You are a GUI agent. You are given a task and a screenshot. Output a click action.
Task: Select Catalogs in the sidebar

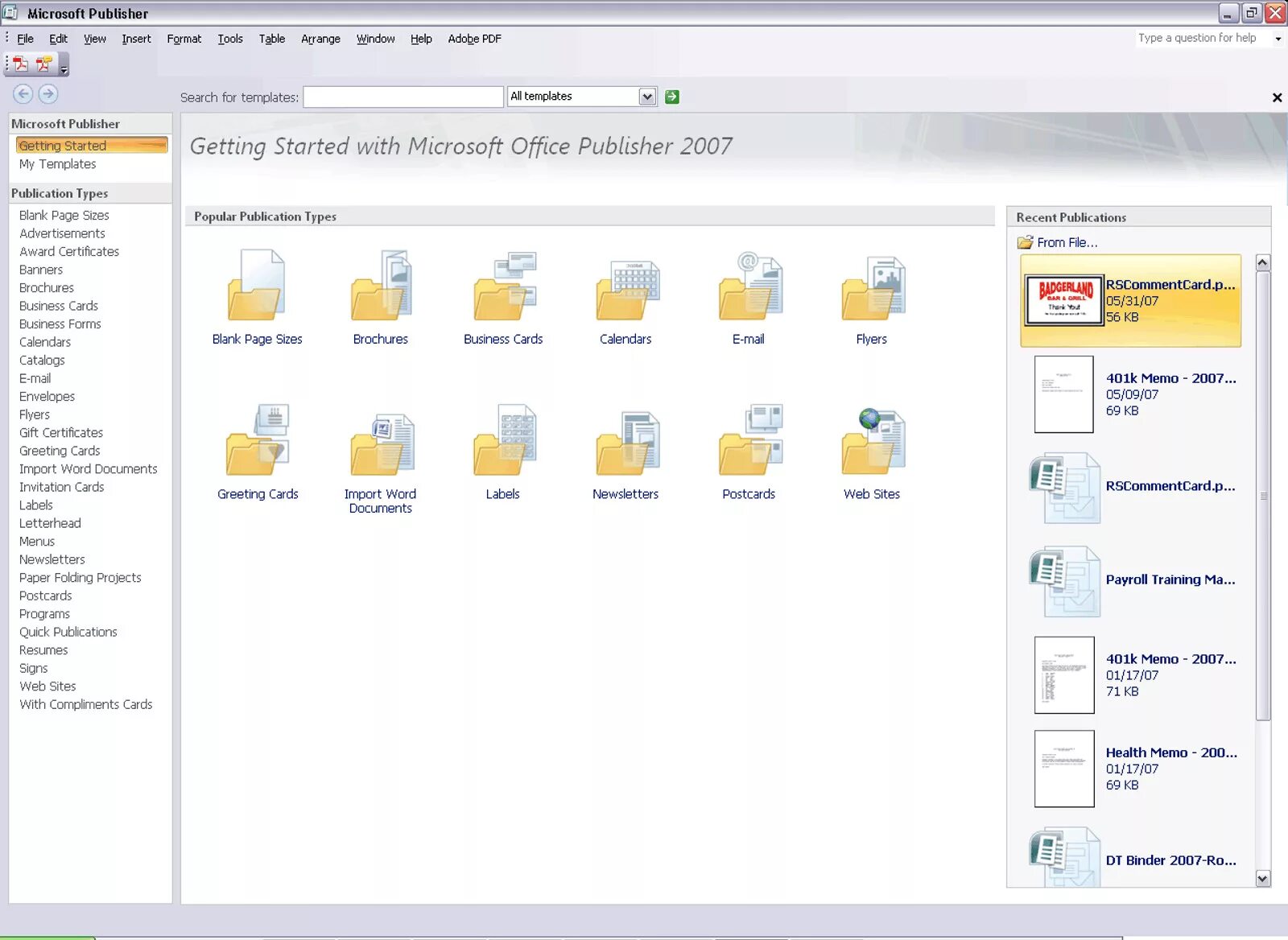click(x=42, y=361)
